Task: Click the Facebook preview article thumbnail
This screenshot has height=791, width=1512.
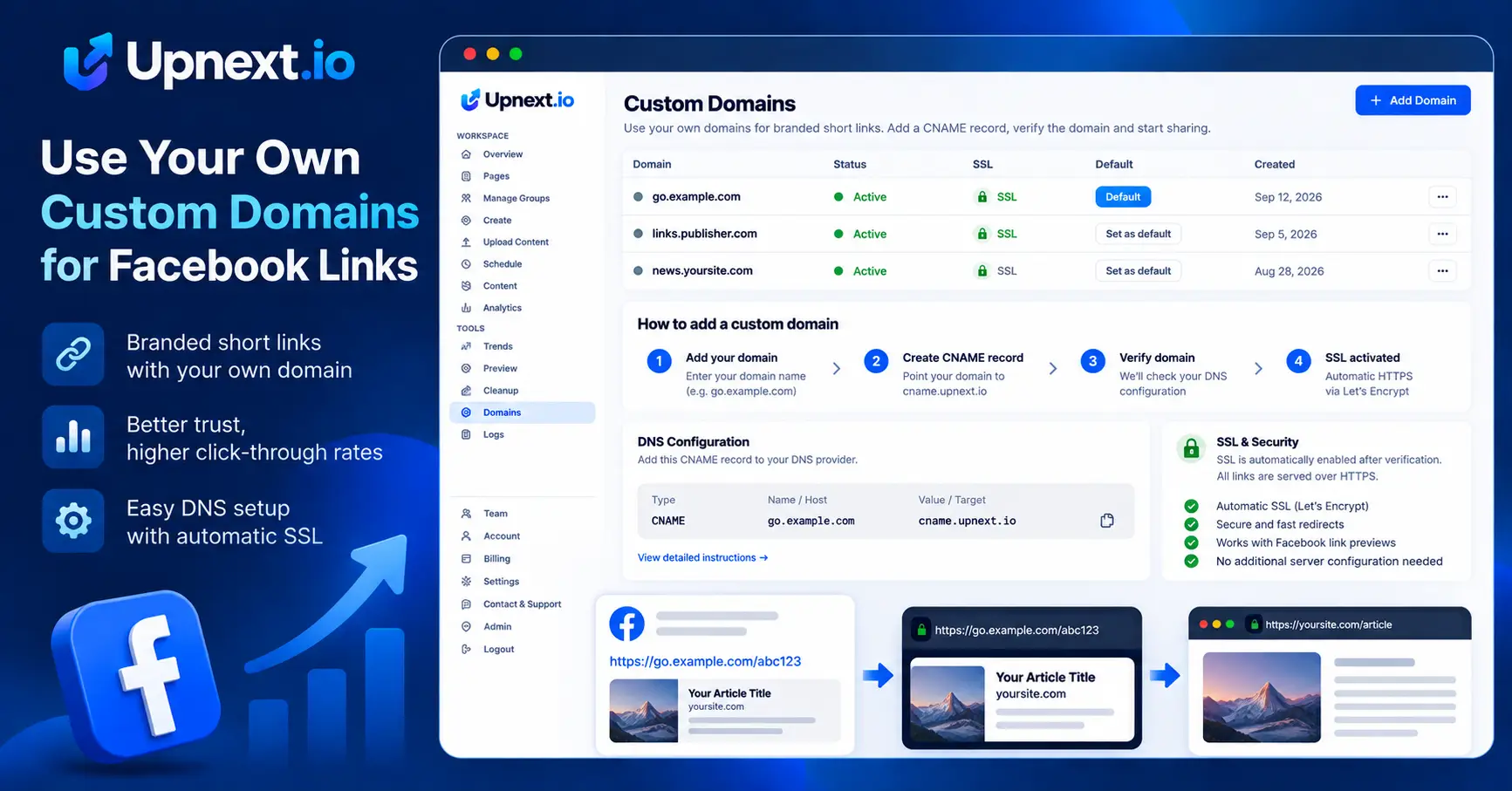Action: (643, 711)
